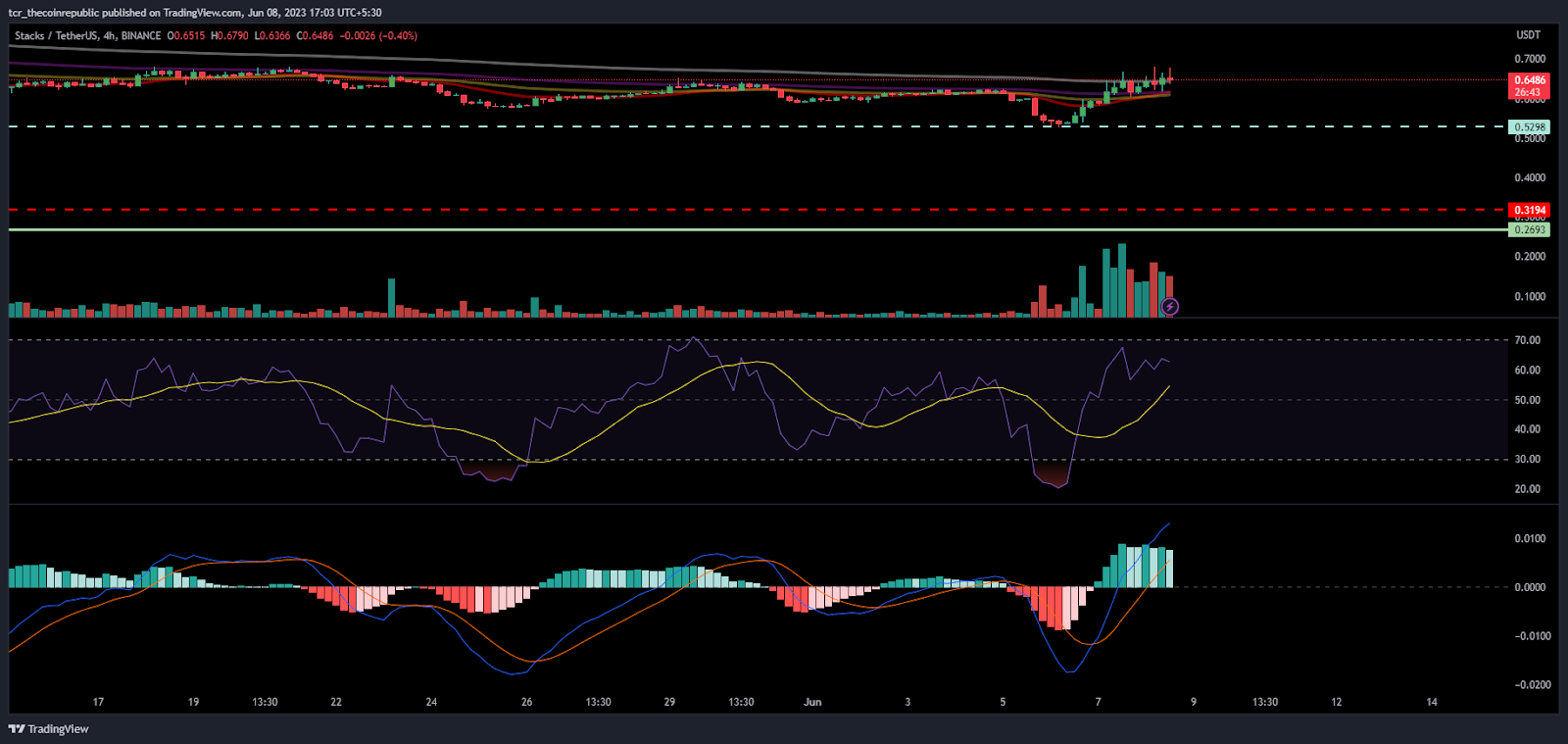Click the USDT currency label on the price scale

pyautogui.click(x=1529, y=34)
